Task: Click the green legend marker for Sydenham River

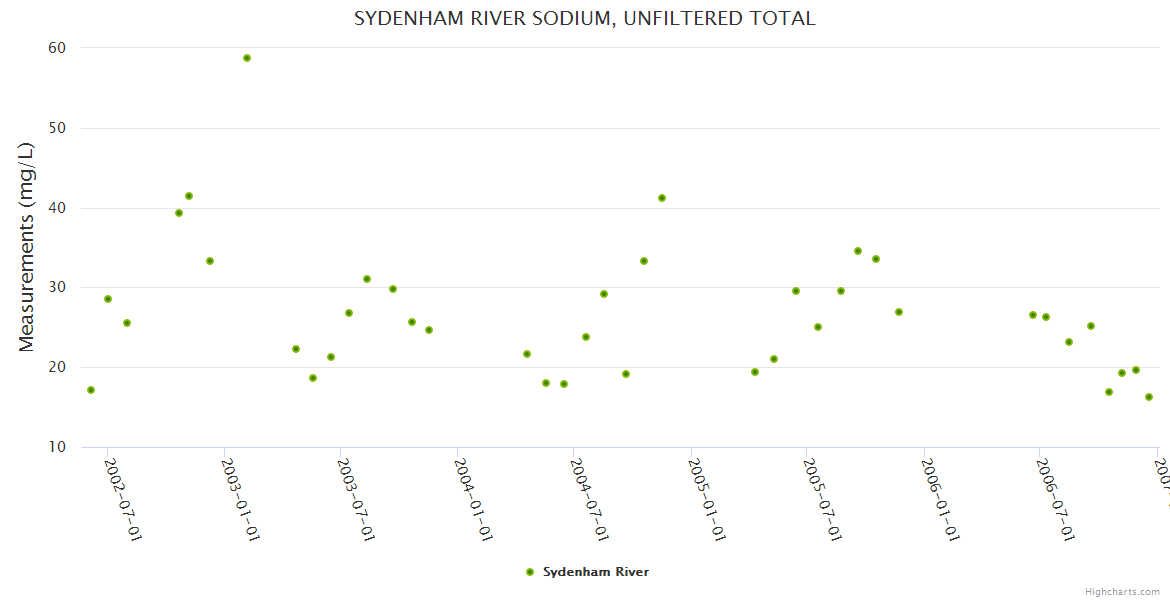Action: click(530, 572)
